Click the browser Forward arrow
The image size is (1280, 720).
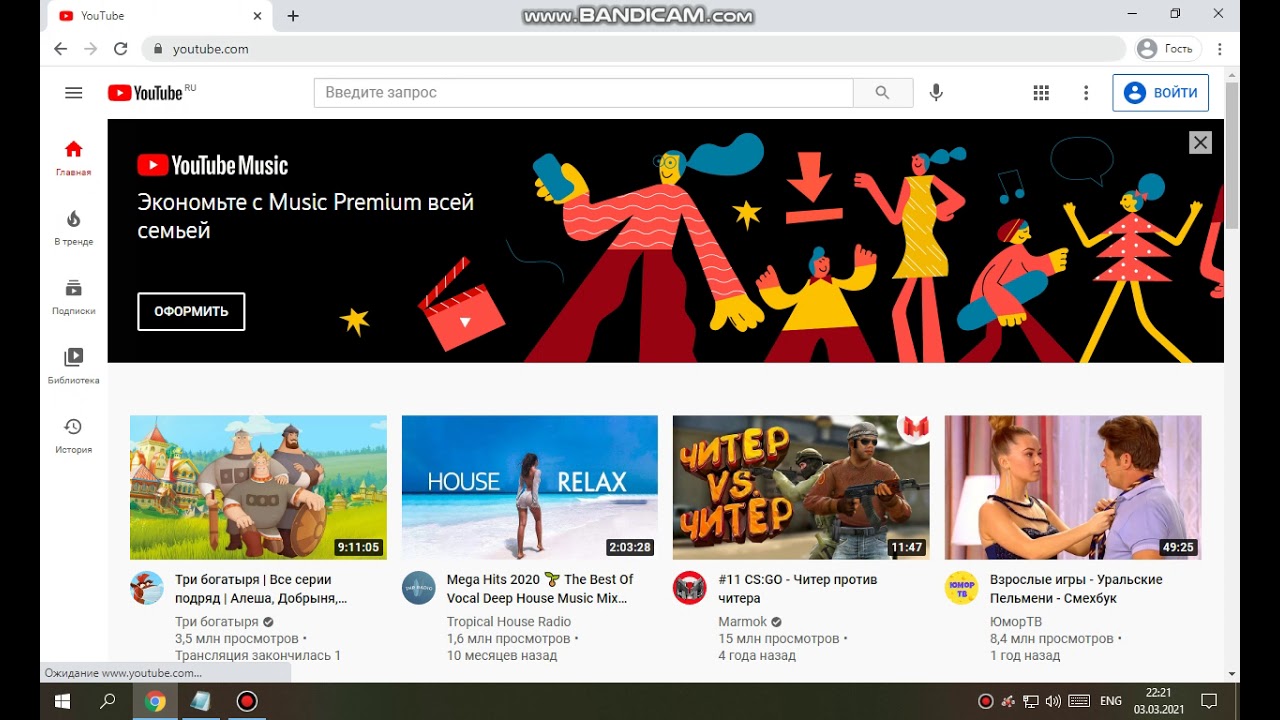[x=91, y=49]
